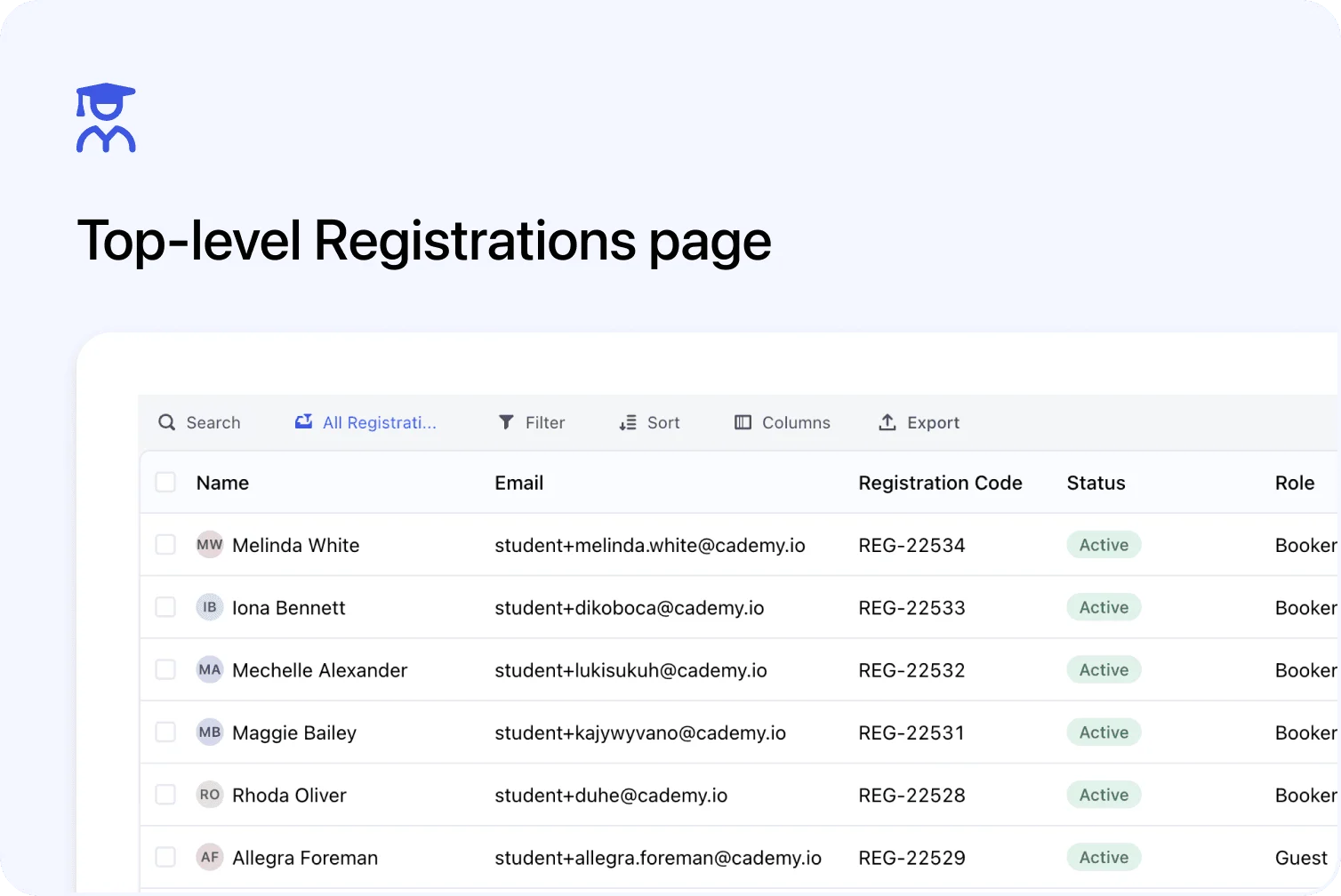Image resolution: width=1341 pixels, height=896 pixels.
Task: Click the Search field label
Action: point(213,422)
